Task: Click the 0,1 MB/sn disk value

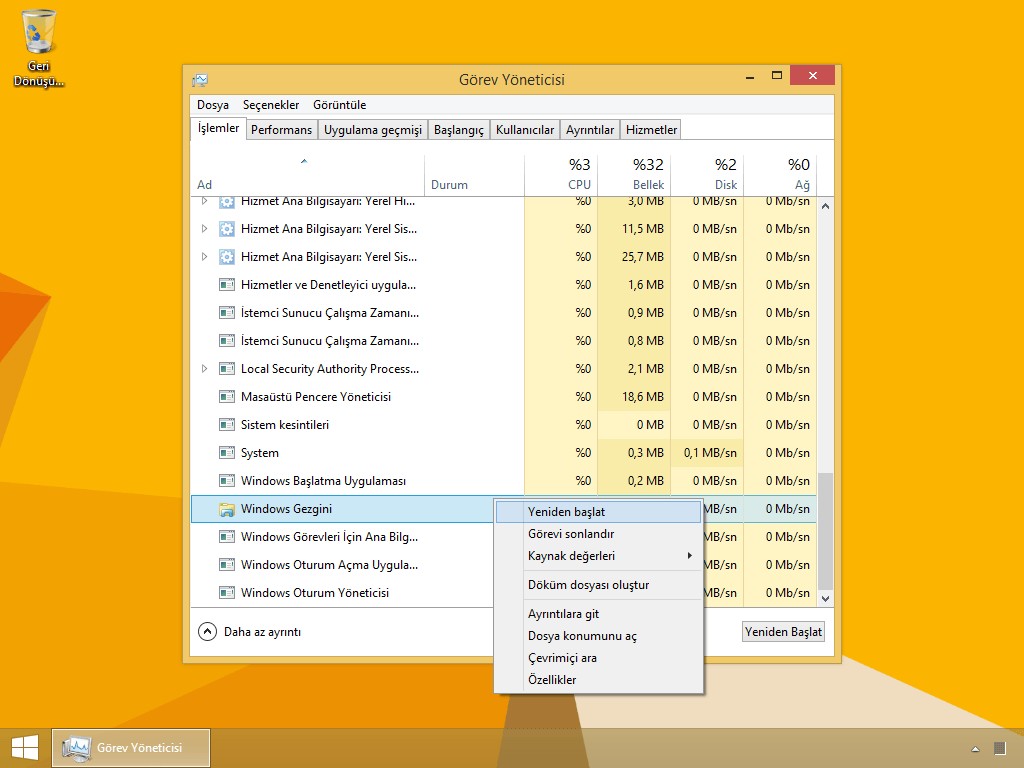Action: tap(710, 453)
